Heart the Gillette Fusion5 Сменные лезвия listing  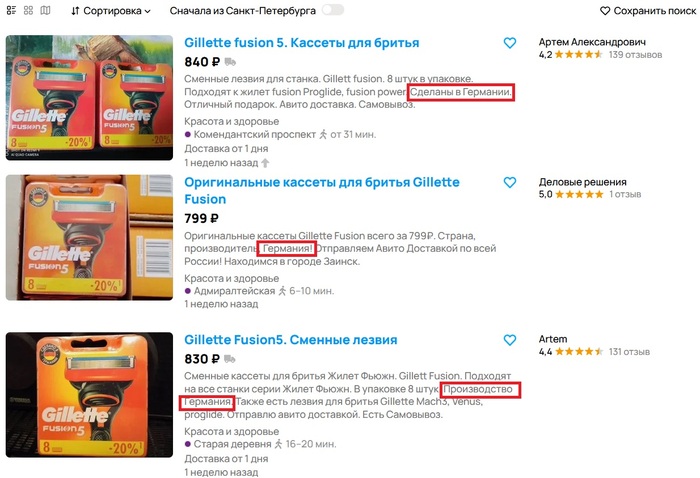(510, 340)
